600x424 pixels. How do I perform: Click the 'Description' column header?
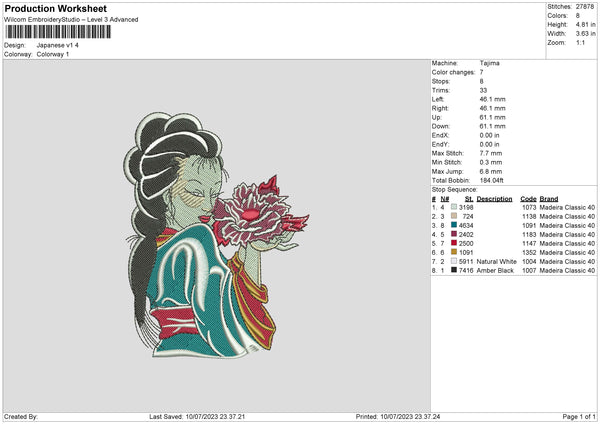(x=494, y=199)
